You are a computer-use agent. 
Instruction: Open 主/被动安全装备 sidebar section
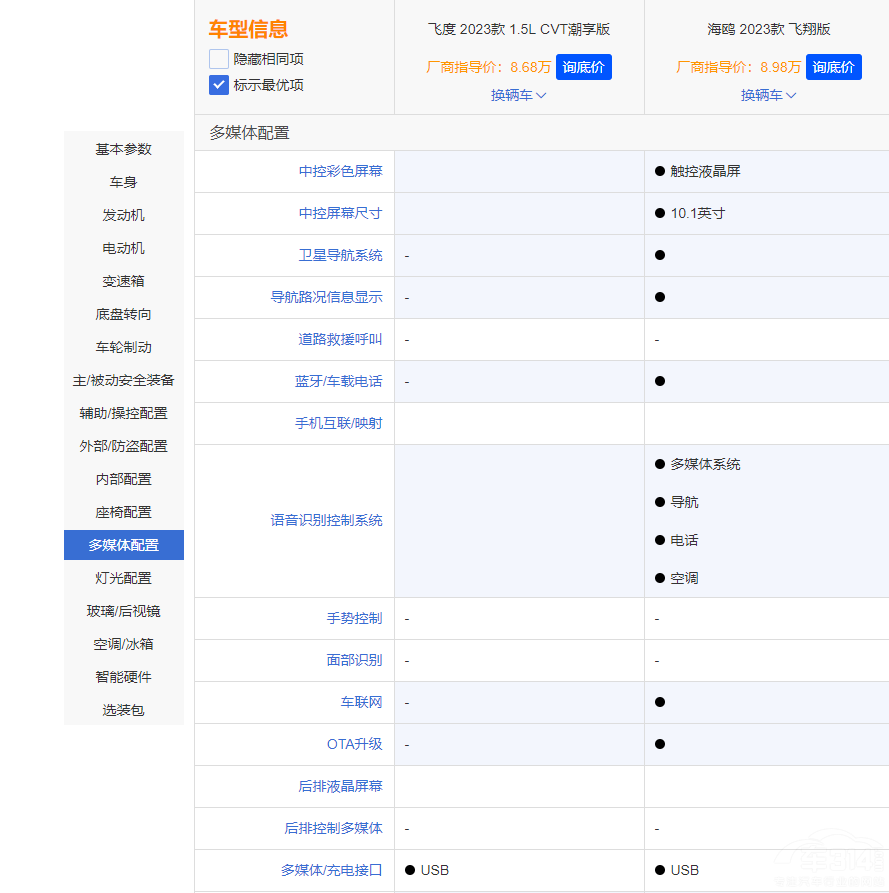124,380
